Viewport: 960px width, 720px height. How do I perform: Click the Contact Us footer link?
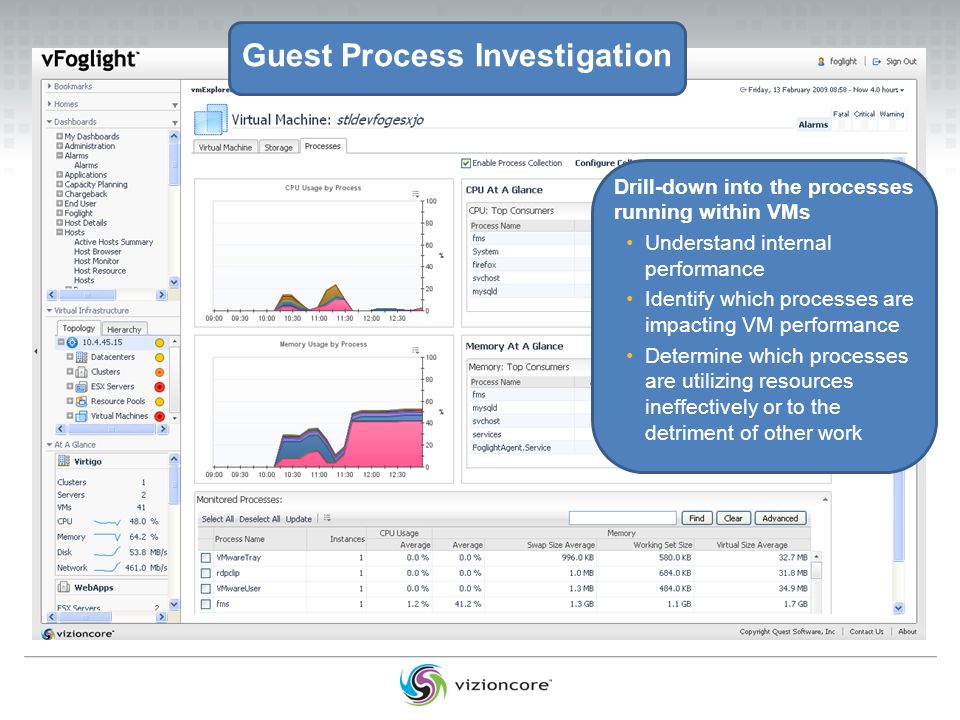[x=866, y=631]
